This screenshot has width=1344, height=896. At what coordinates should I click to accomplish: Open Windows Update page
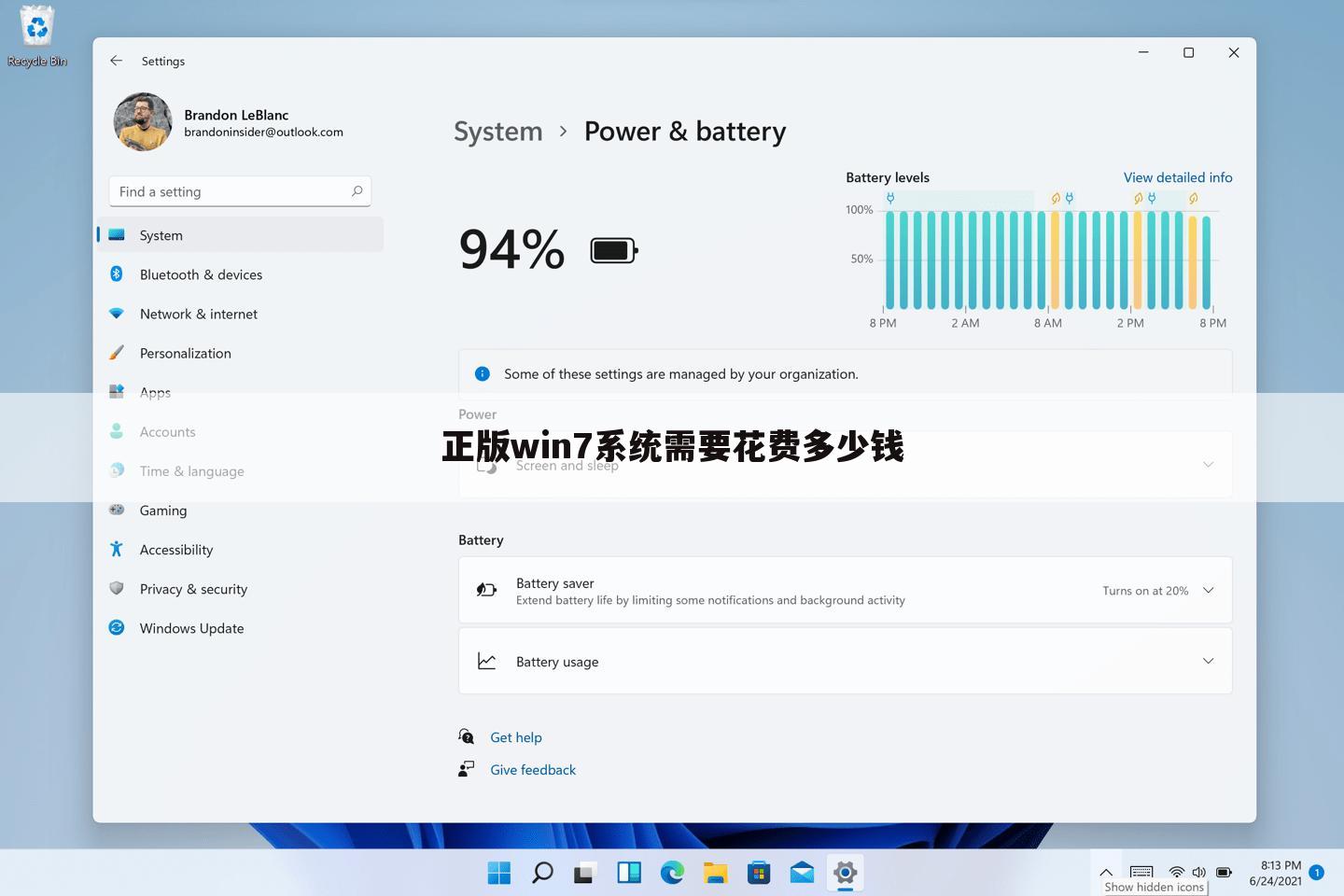pos(240,628)
